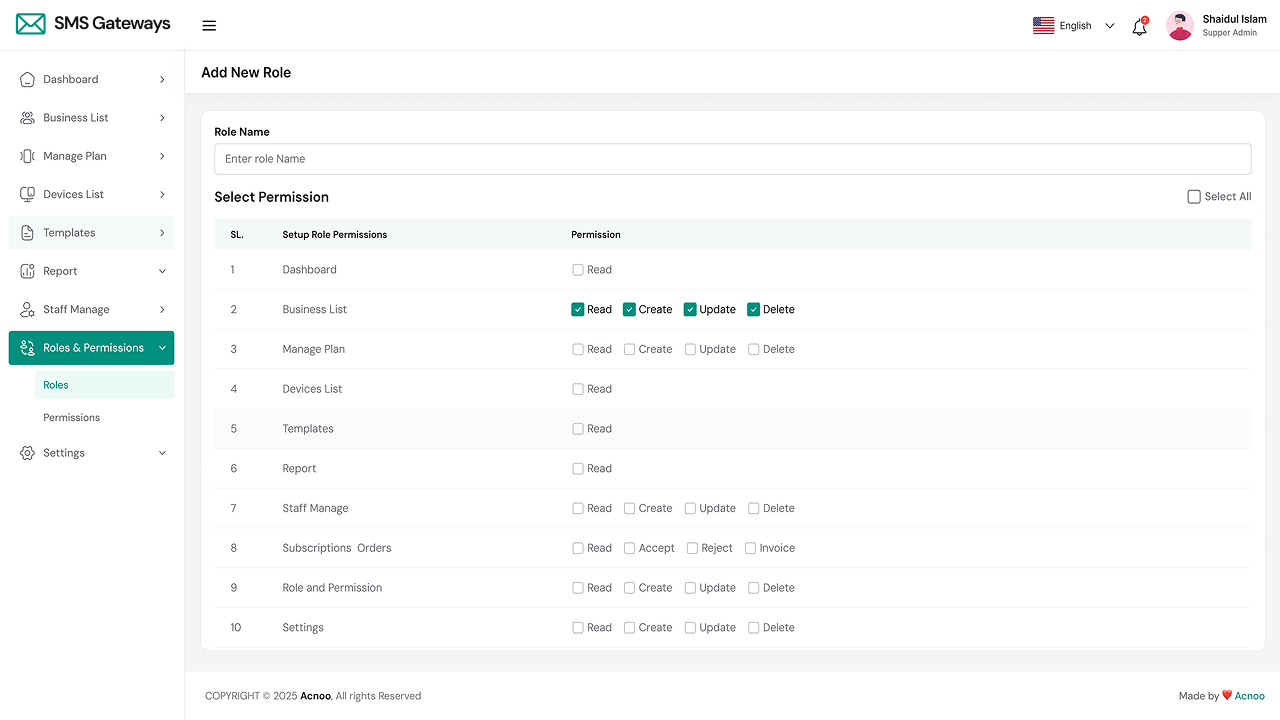This screenshot has height=720, width=1280.
Task: Check Read permission for Dashboard
Action: [x=578, y=270]
